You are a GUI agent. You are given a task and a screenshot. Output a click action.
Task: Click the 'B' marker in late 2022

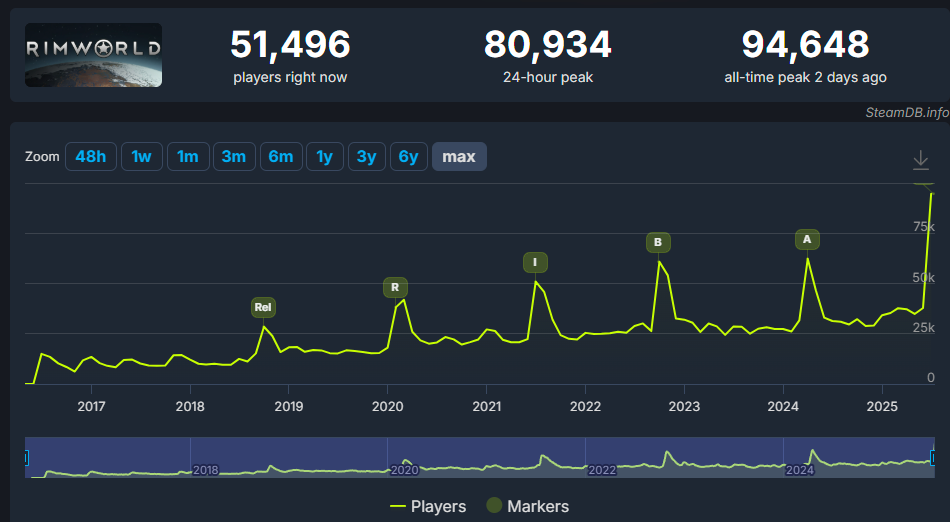point(658,242)
